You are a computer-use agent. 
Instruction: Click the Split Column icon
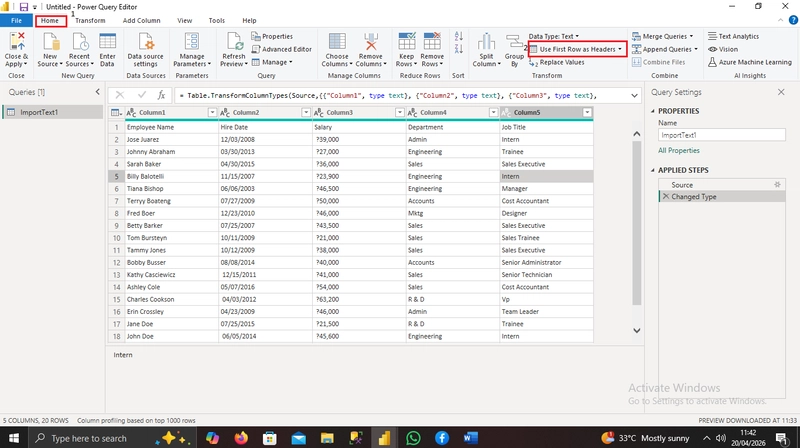point(486,42)
